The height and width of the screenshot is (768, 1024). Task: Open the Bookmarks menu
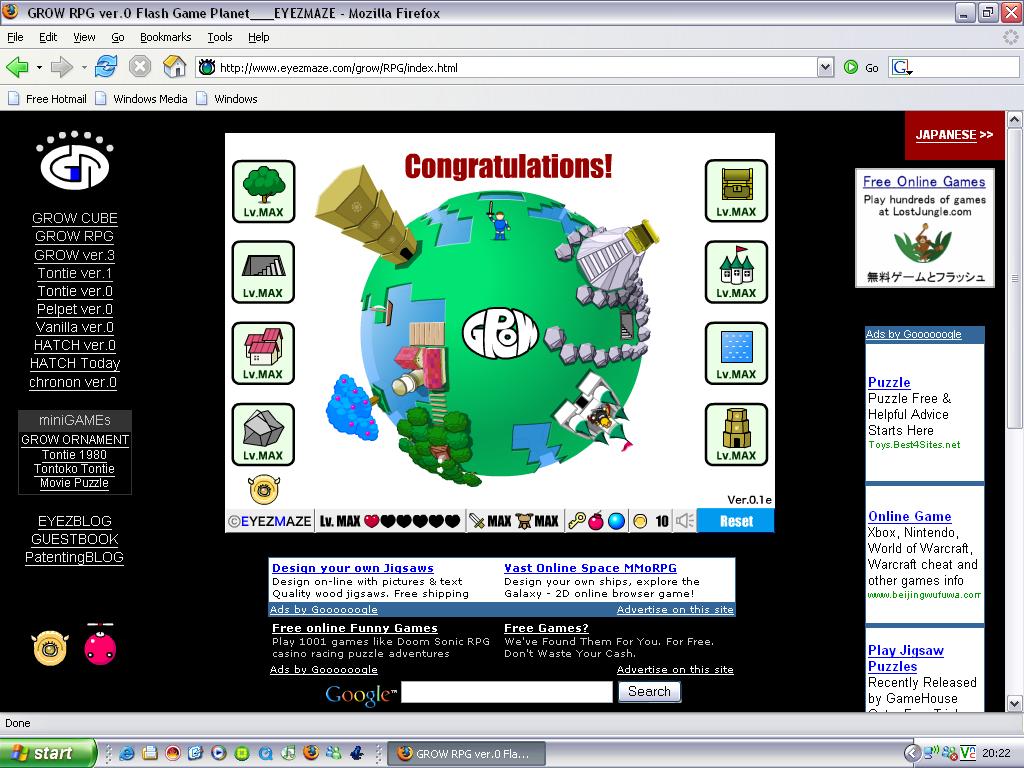point(166,37)
